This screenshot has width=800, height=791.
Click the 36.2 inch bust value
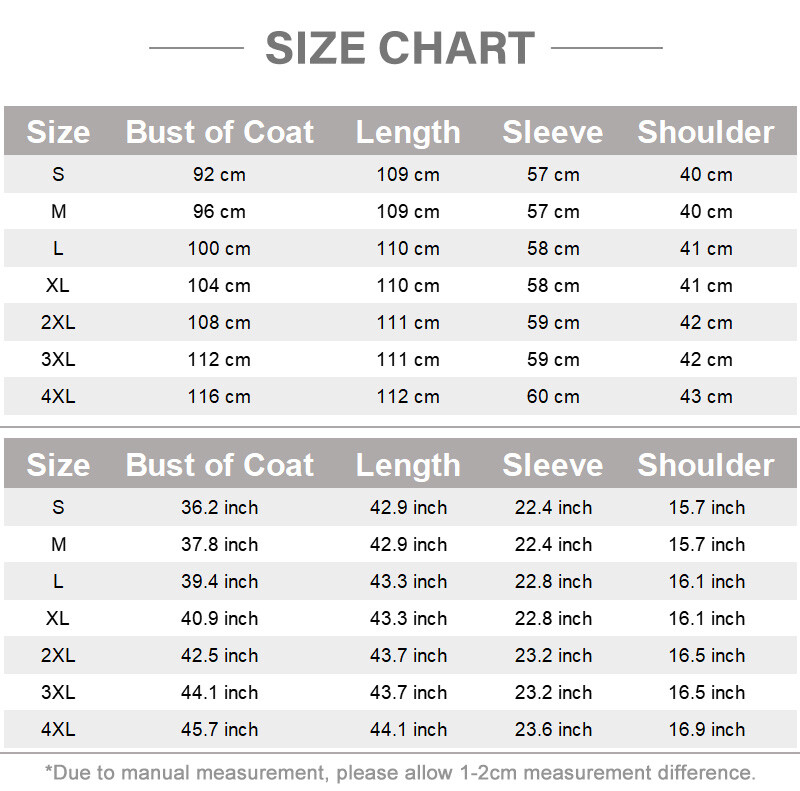point(219,507)
